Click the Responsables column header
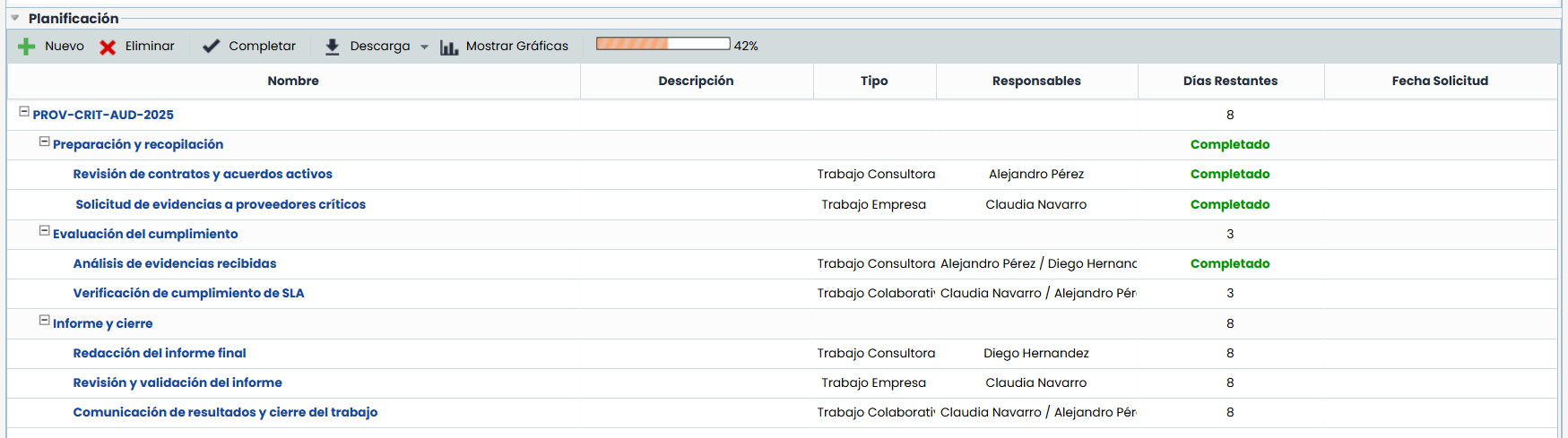1568x438 pixels. [1036, 81]
